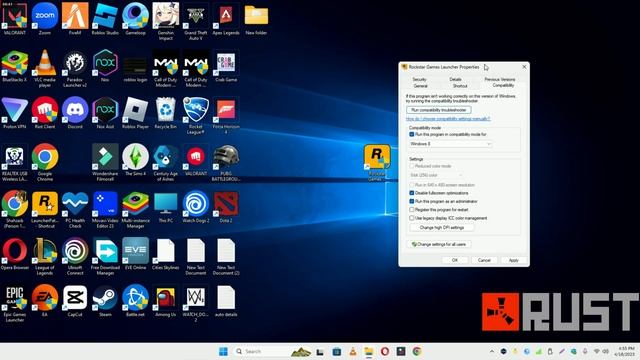The width and height of the screenshot is (640, 360).
Task: Select the PC Health Check icon
Action: (75, 209)
